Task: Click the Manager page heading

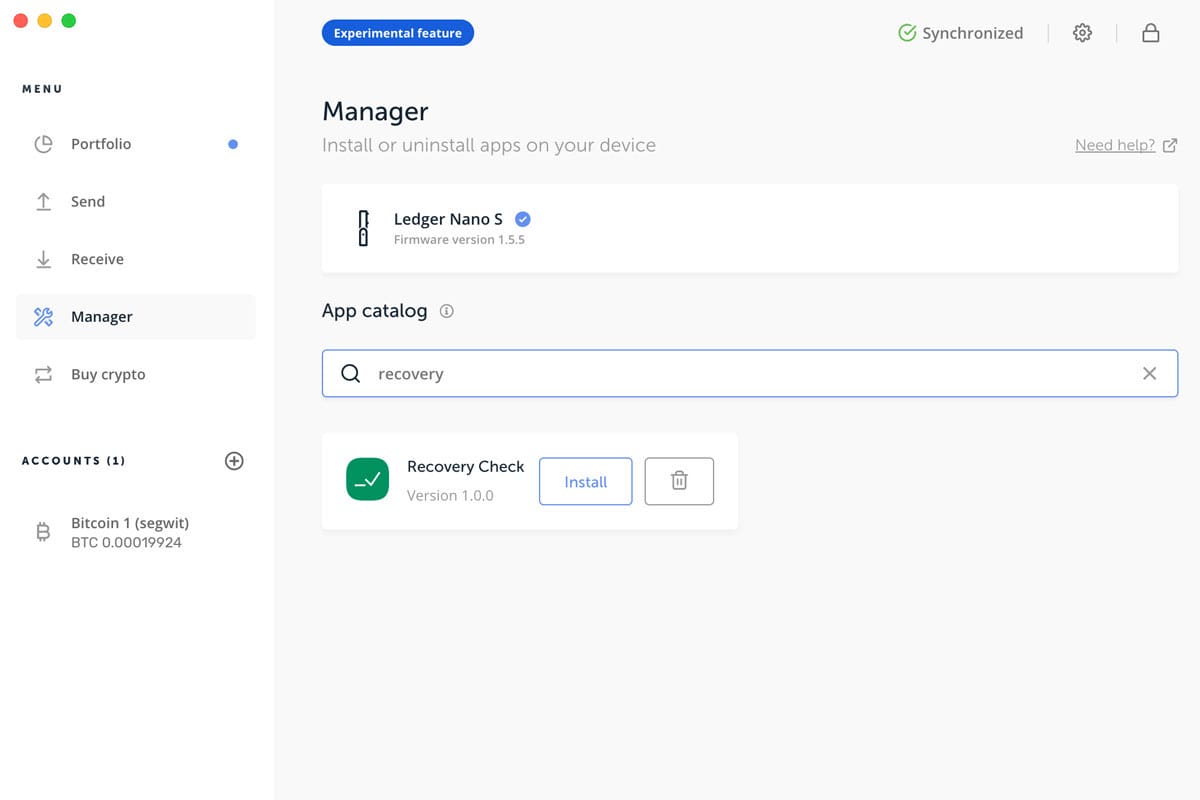Action: (x=375, y=112)
